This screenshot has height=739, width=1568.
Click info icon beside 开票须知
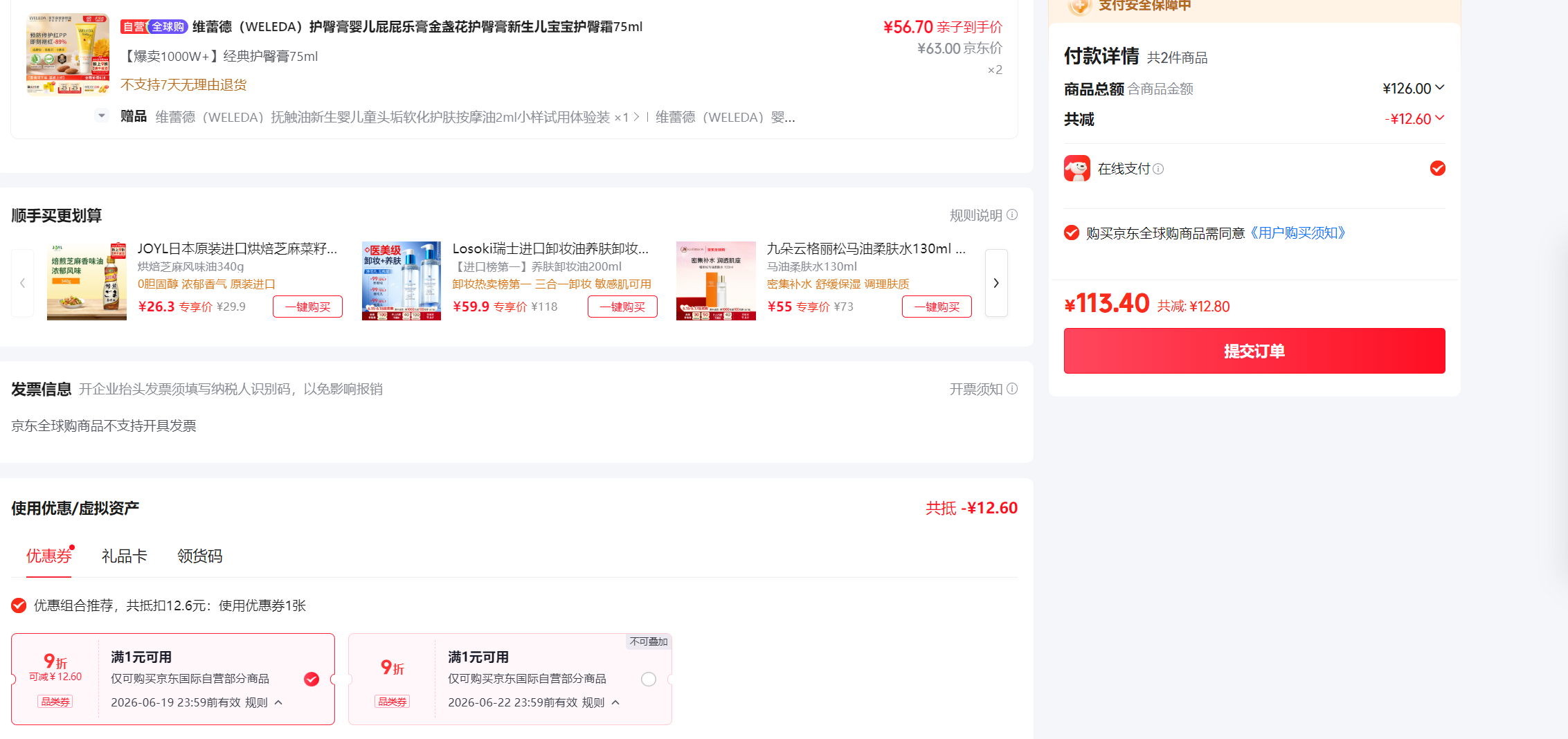pos(1012,389)
